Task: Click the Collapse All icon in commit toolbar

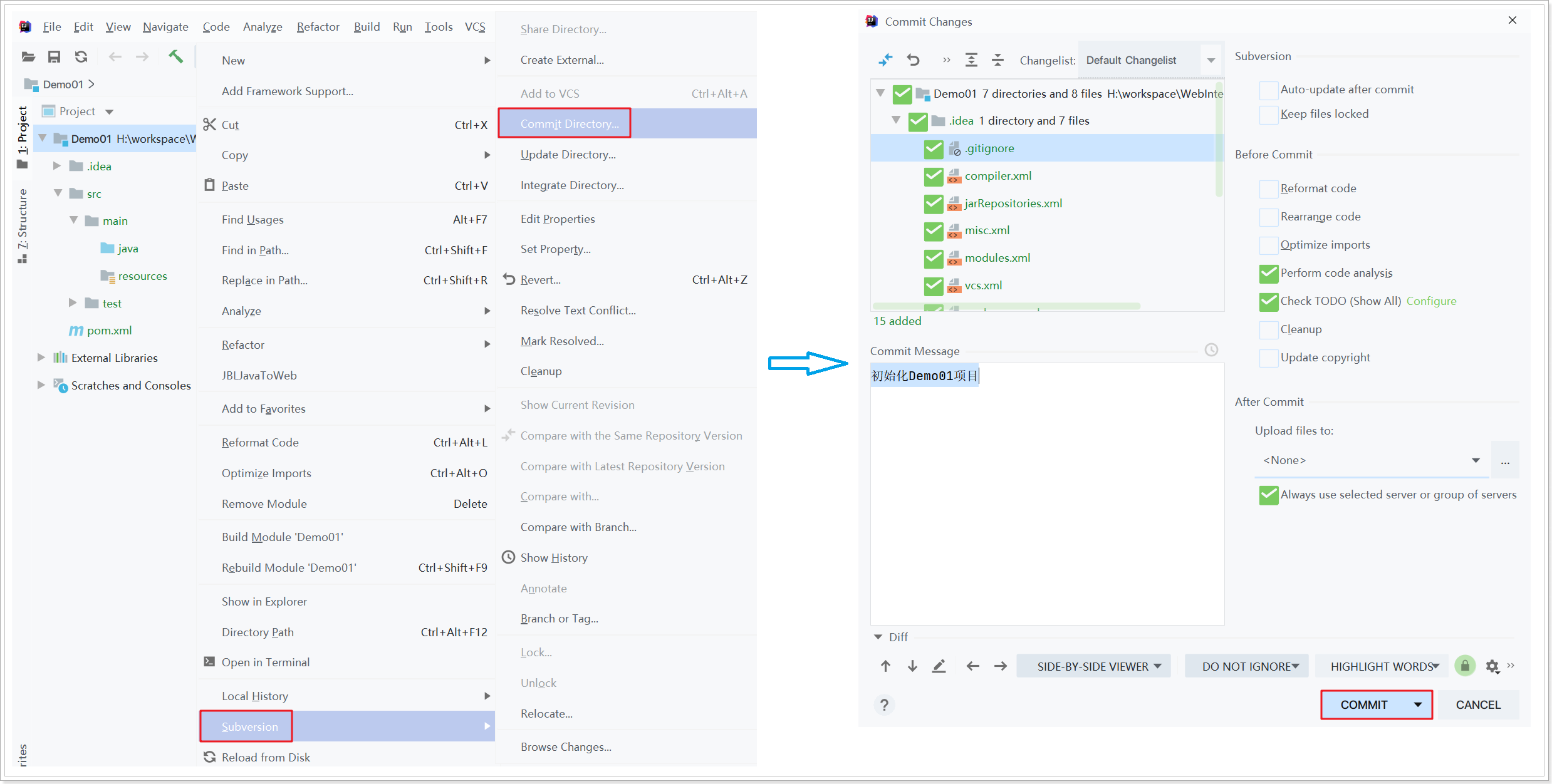Action: coord(998,60)
